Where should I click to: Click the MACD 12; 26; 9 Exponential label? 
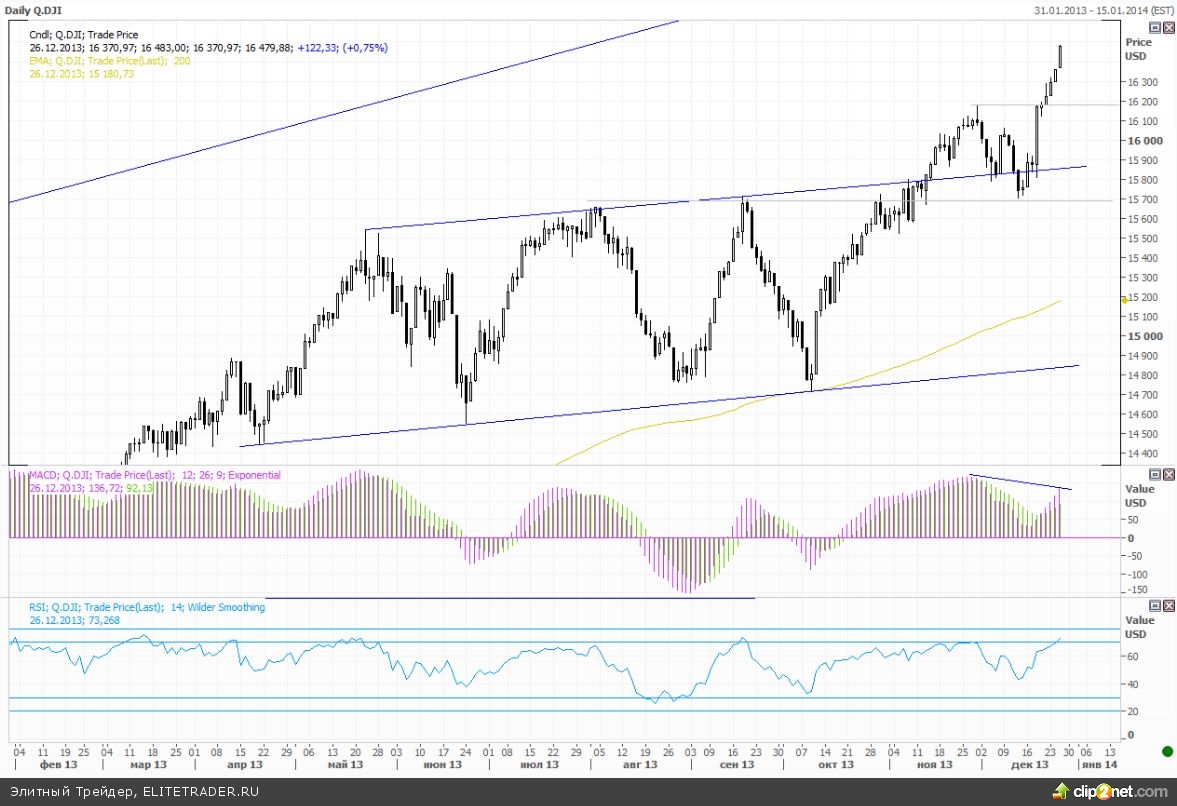pyautogui.click(x=155, y=475)
